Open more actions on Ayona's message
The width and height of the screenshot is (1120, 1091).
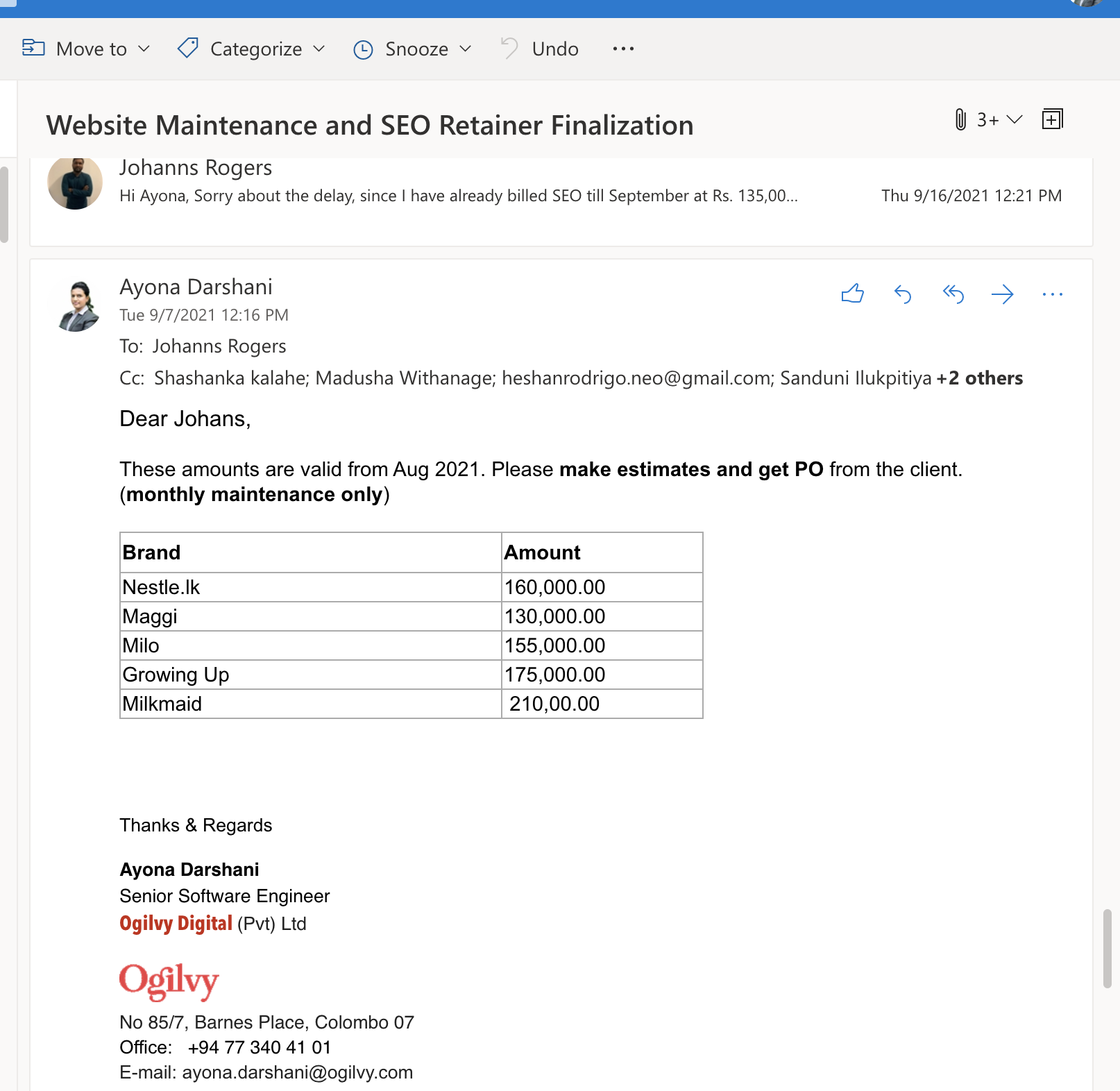tap(1052, 294)
